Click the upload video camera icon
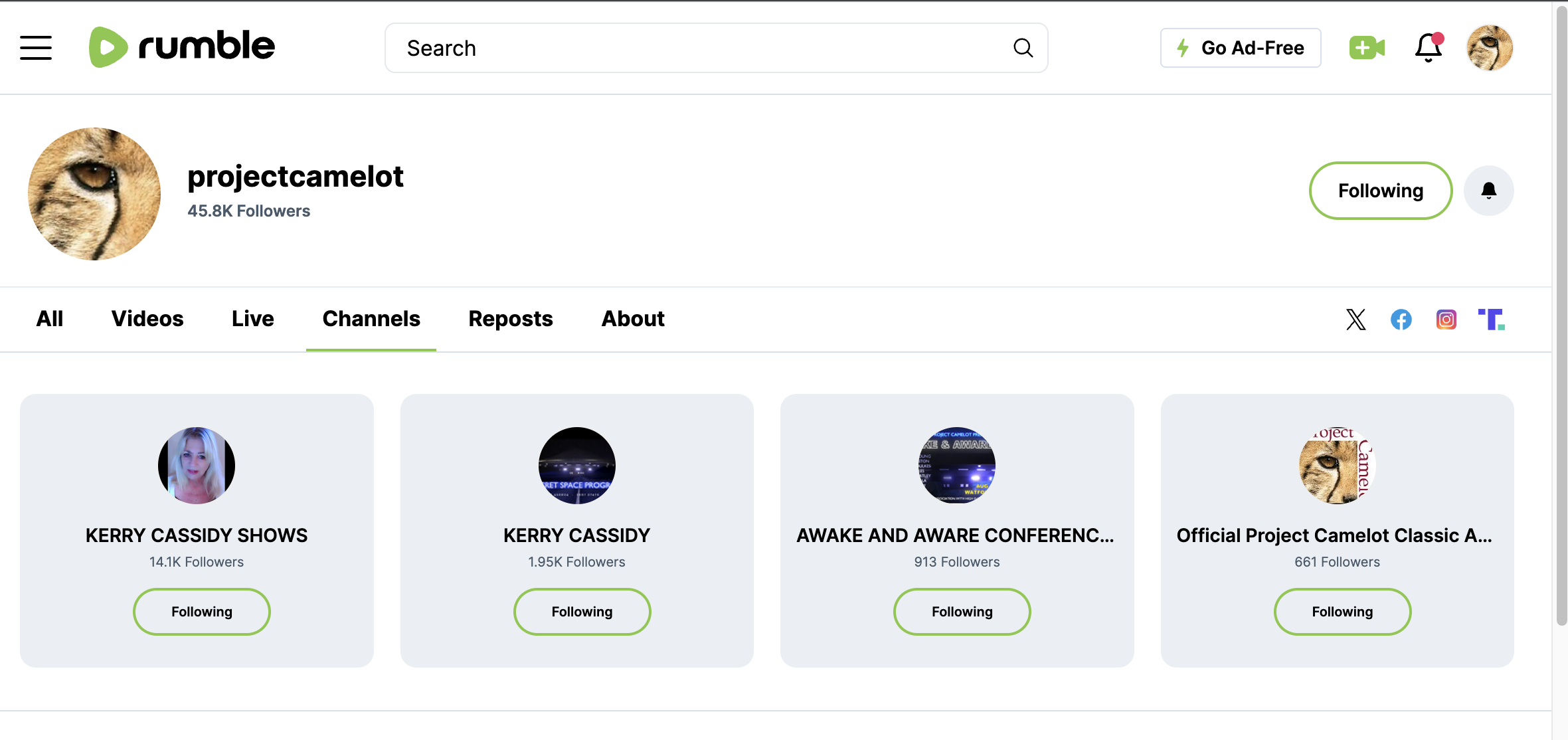Image resolution: width=1568 pixels, height=740 pixels. (x=1367, y=48)
